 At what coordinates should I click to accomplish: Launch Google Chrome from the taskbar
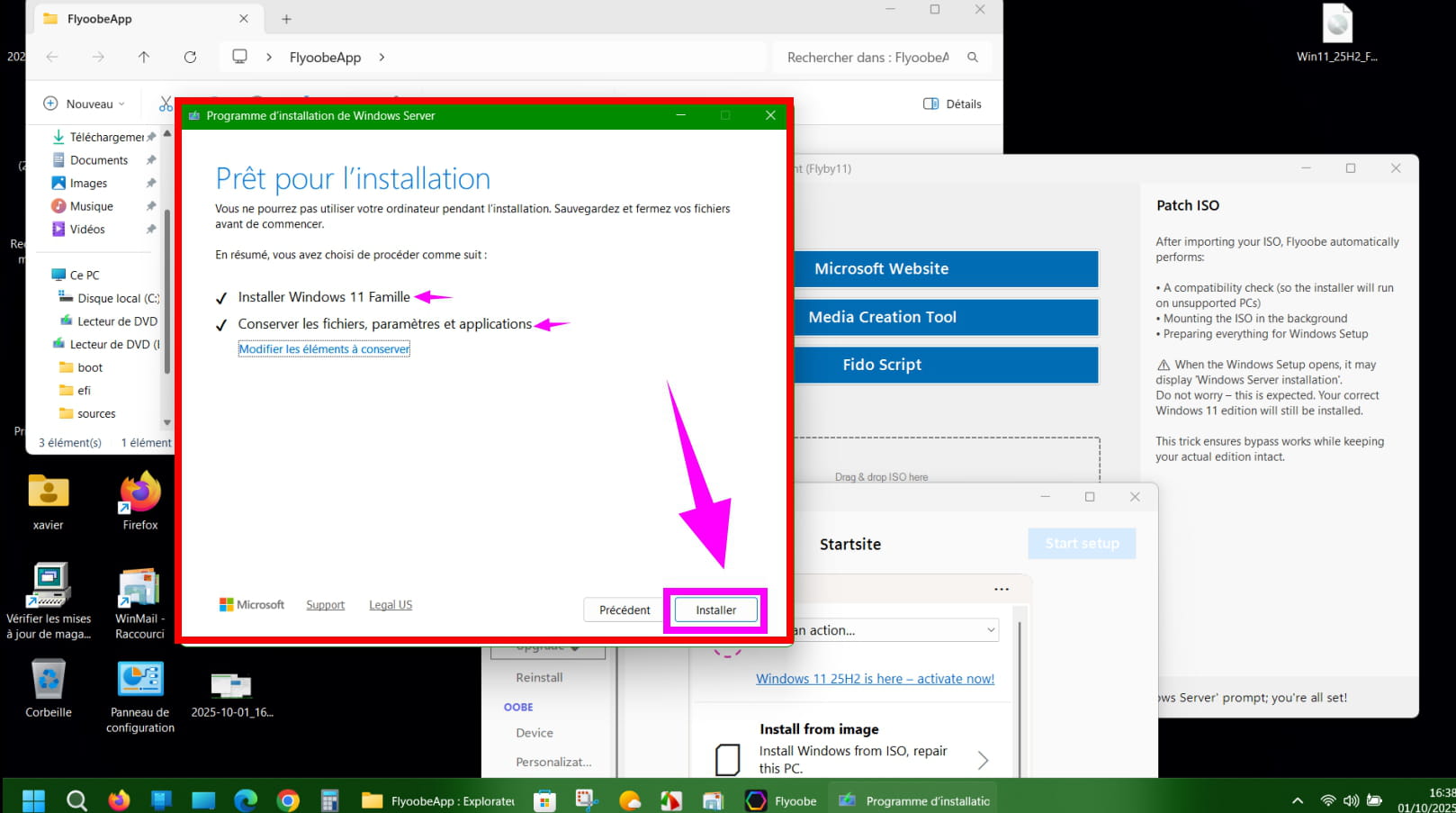[288, 800]
